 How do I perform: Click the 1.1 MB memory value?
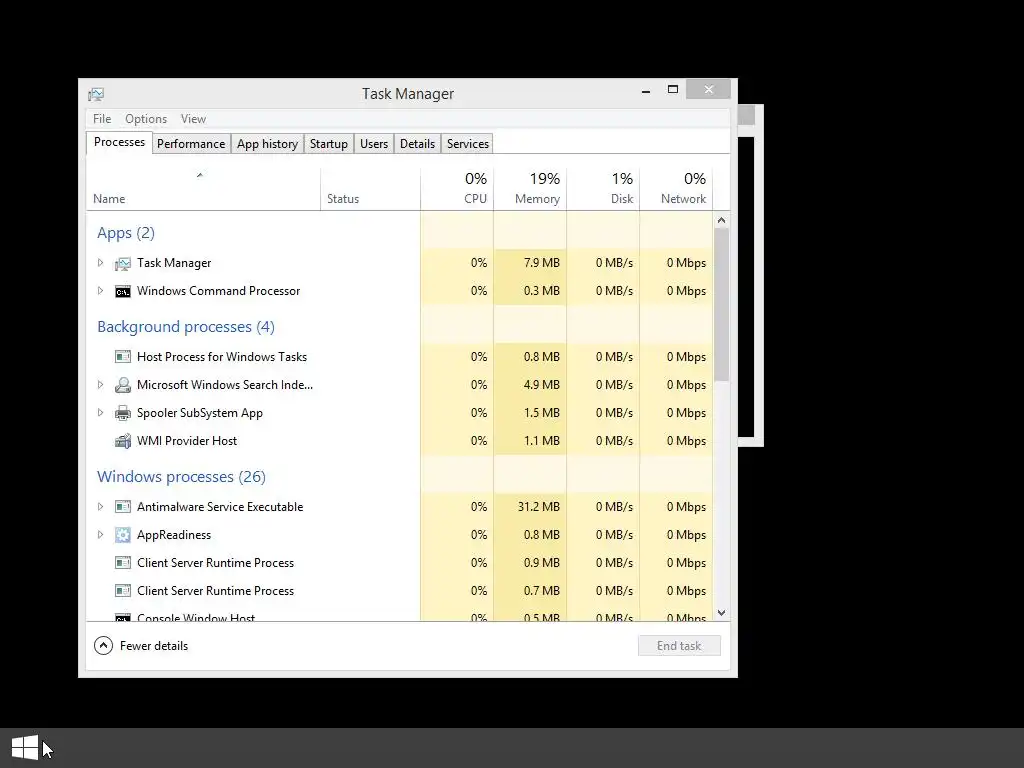pyautogui.click(x=541, y=441)
